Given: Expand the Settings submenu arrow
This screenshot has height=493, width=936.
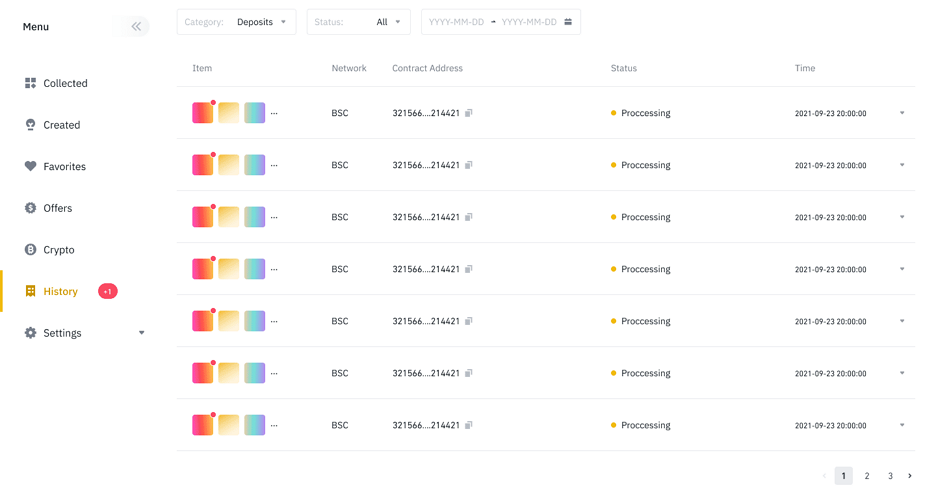Looking at the screenshot, I should click(x=141, y=333).
